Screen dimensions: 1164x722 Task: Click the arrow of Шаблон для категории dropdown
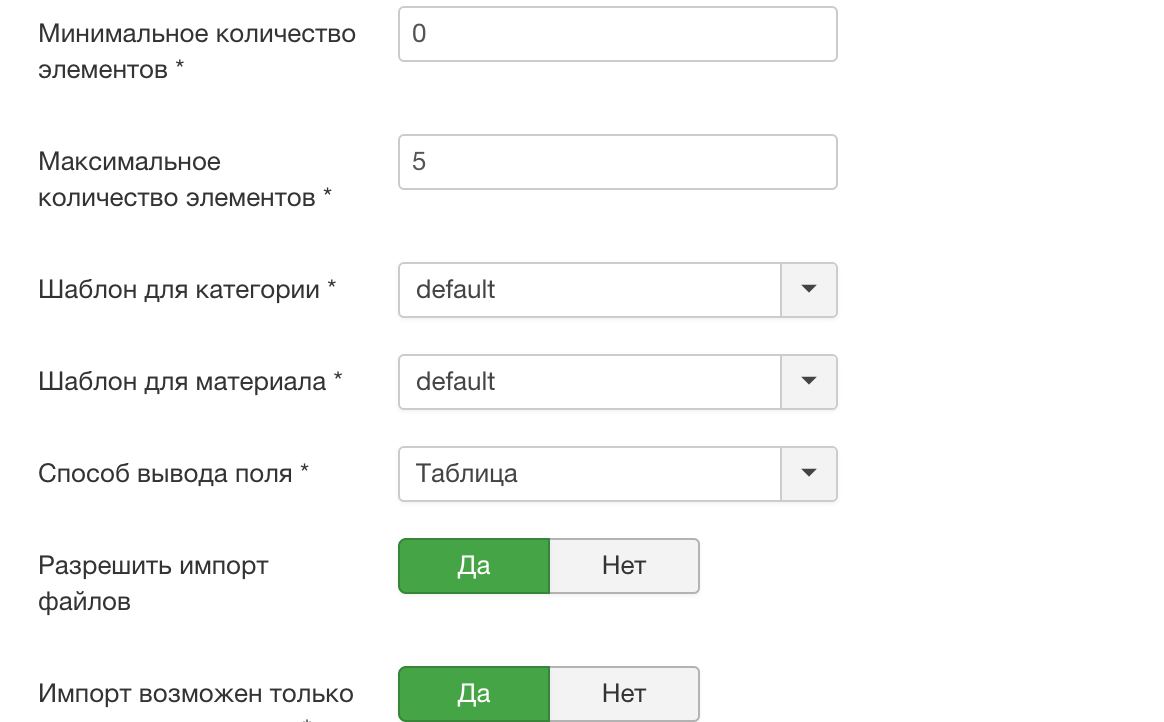pos(809,290)
